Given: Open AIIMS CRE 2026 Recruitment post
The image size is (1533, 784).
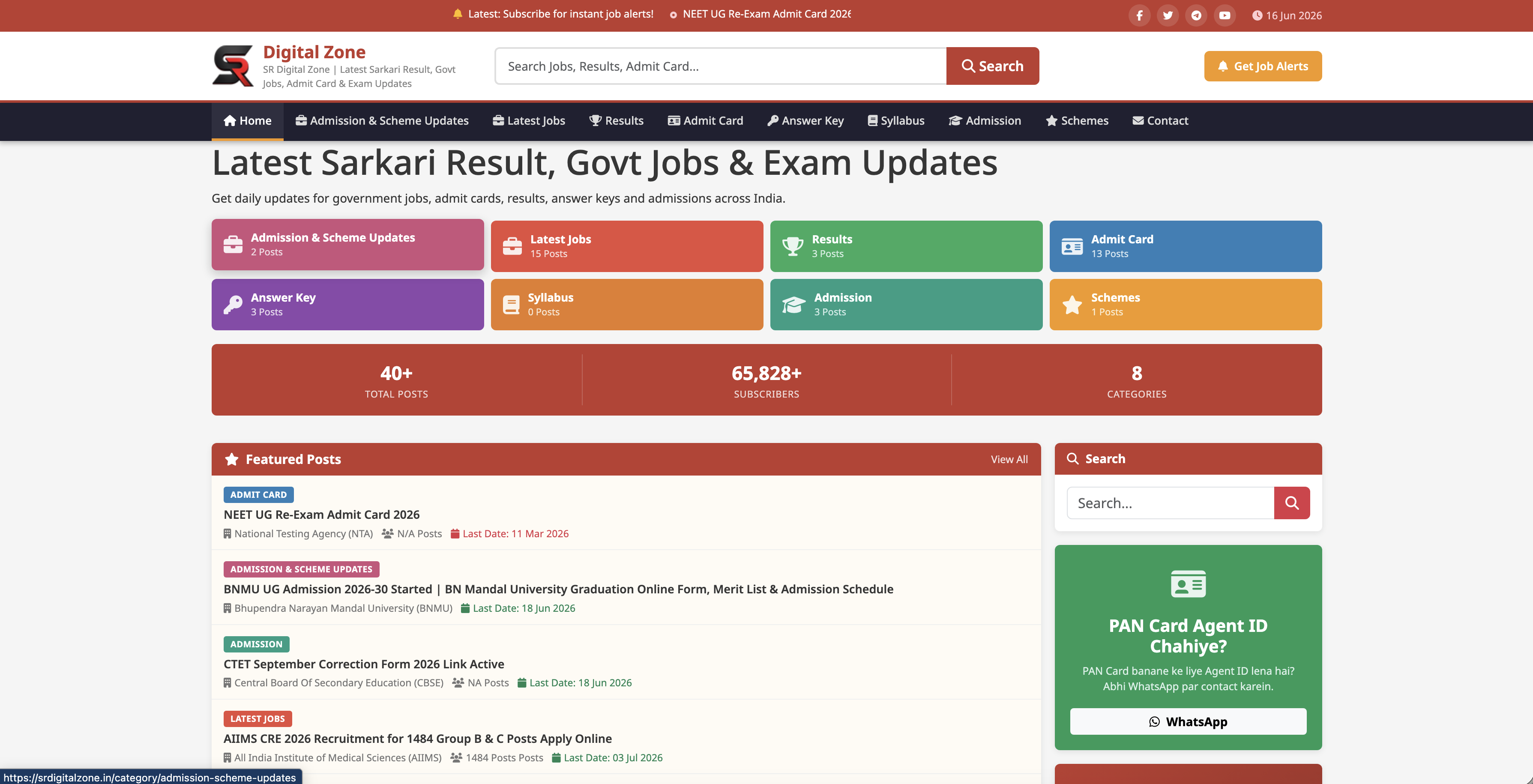Looking at the screenshot, I should 418,738.
